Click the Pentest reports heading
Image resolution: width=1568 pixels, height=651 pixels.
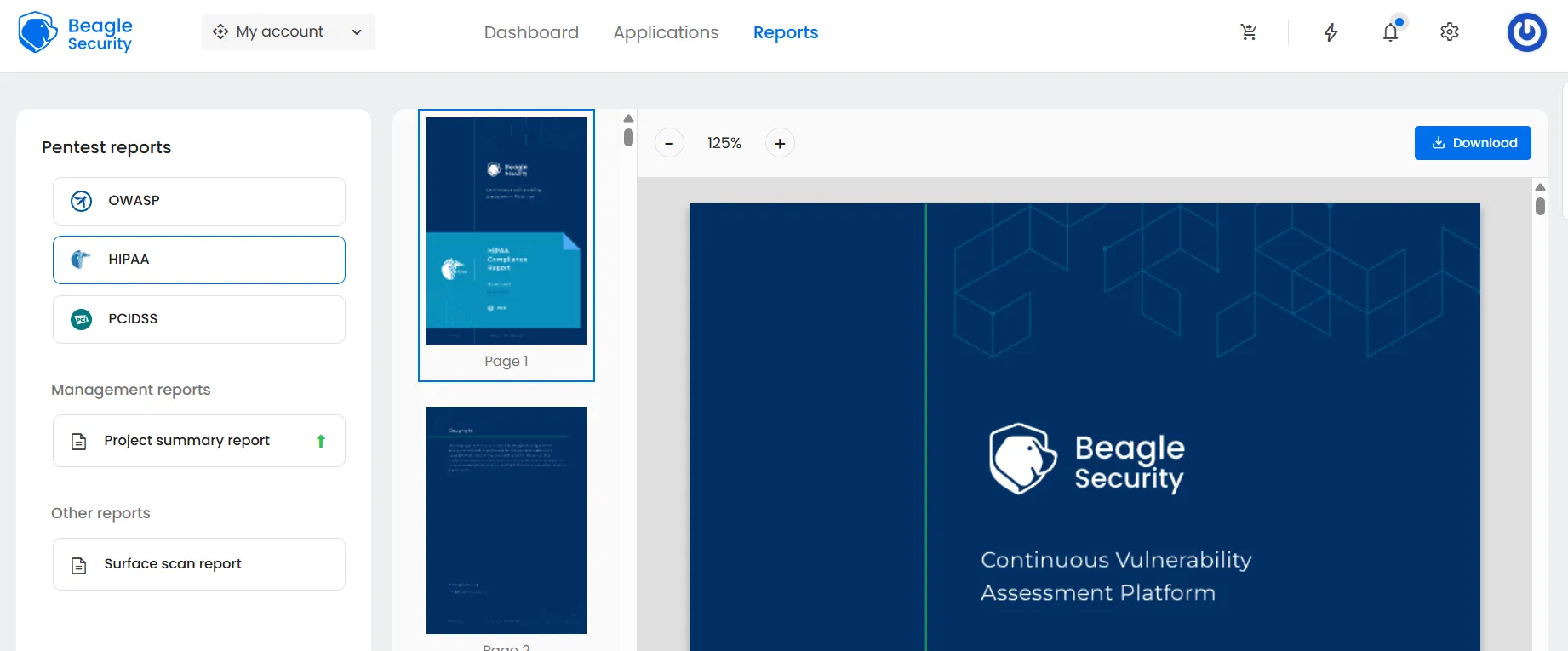point(106,147)
